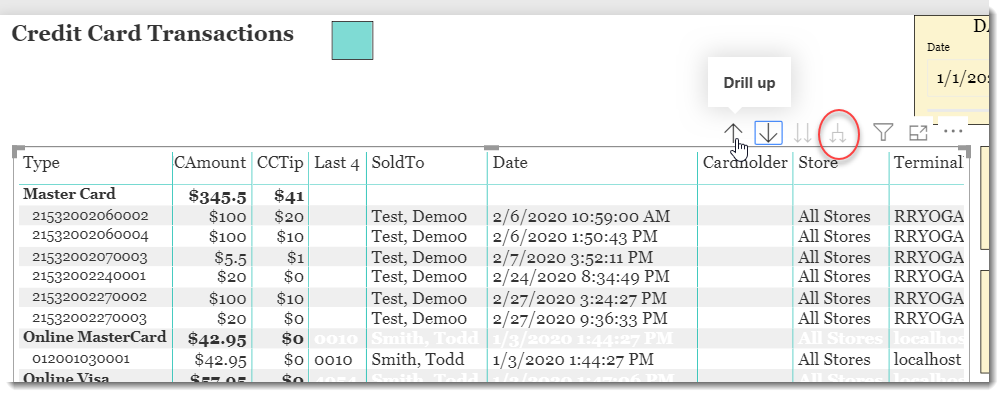Image resolution: width=1004 pixels, height=397 pixels.
Task: Click the Store column header
Action: 818,163
